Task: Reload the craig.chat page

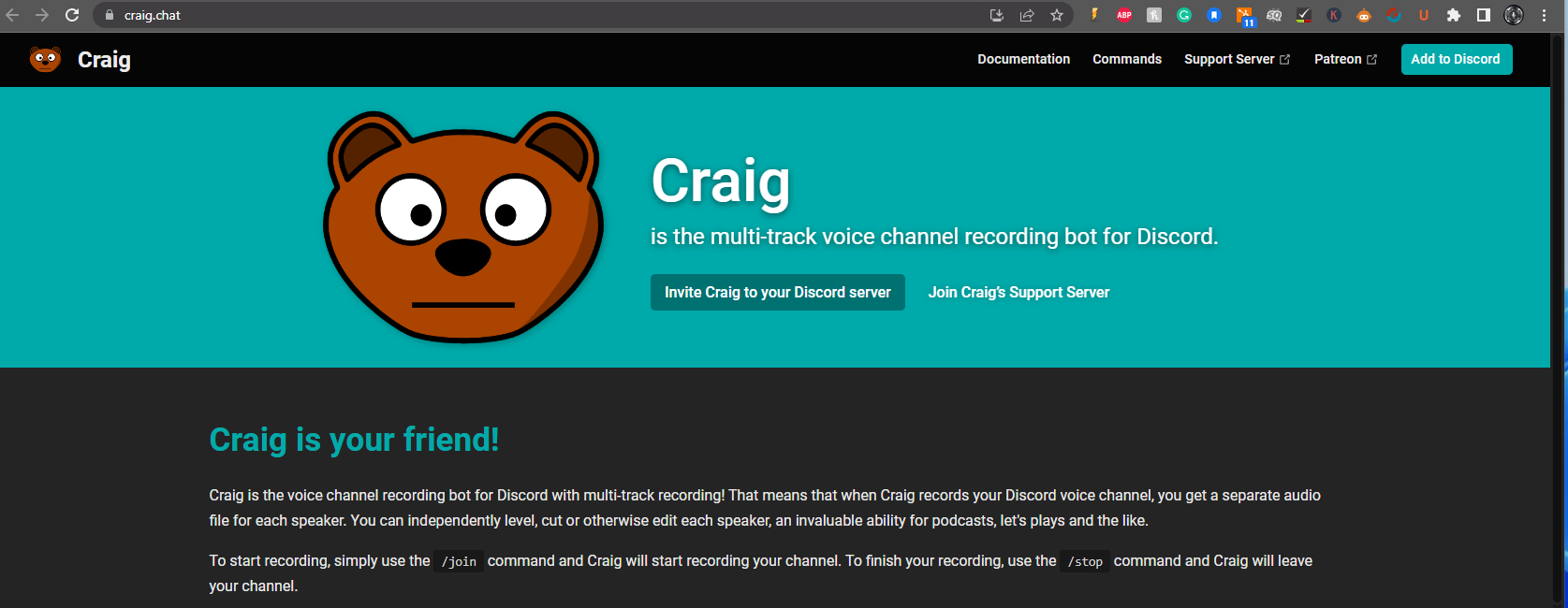Action: [72, 15]
